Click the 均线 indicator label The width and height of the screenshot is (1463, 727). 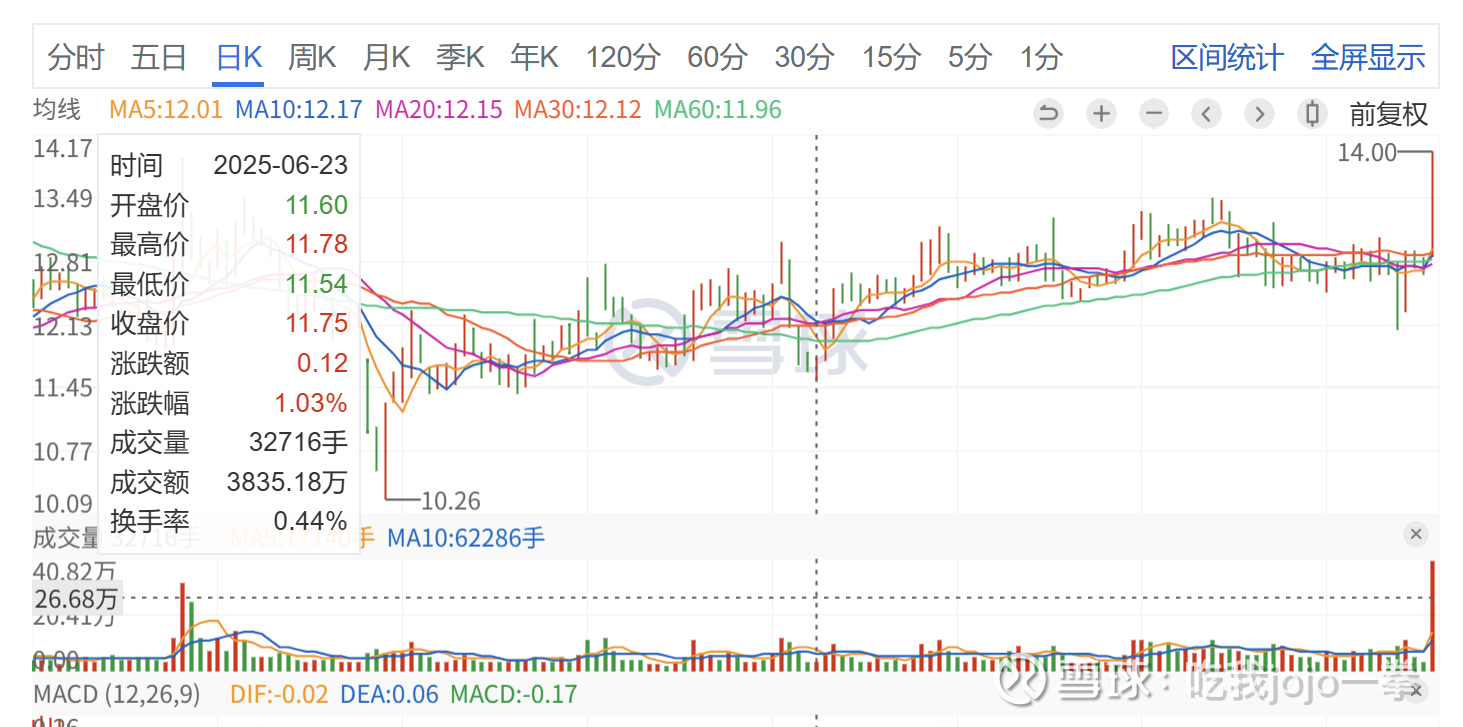tap(57, 110)
